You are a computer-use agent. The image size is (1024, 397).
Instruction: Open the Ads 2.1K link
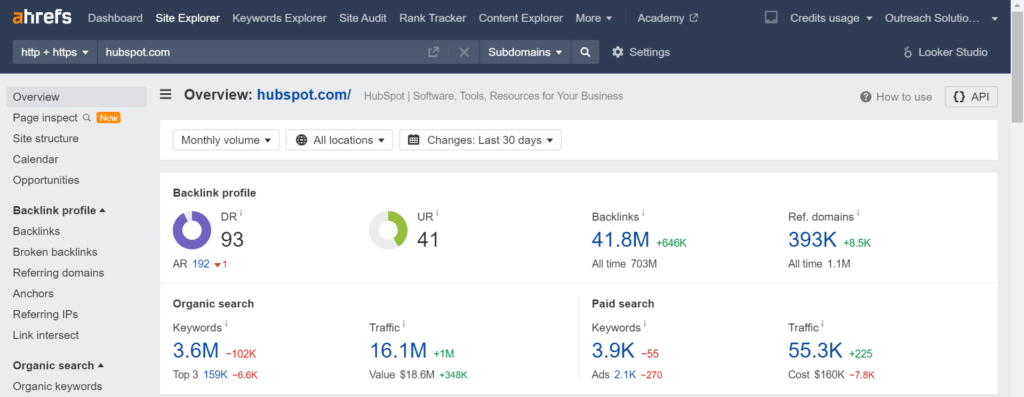click(x=624, y=375)
